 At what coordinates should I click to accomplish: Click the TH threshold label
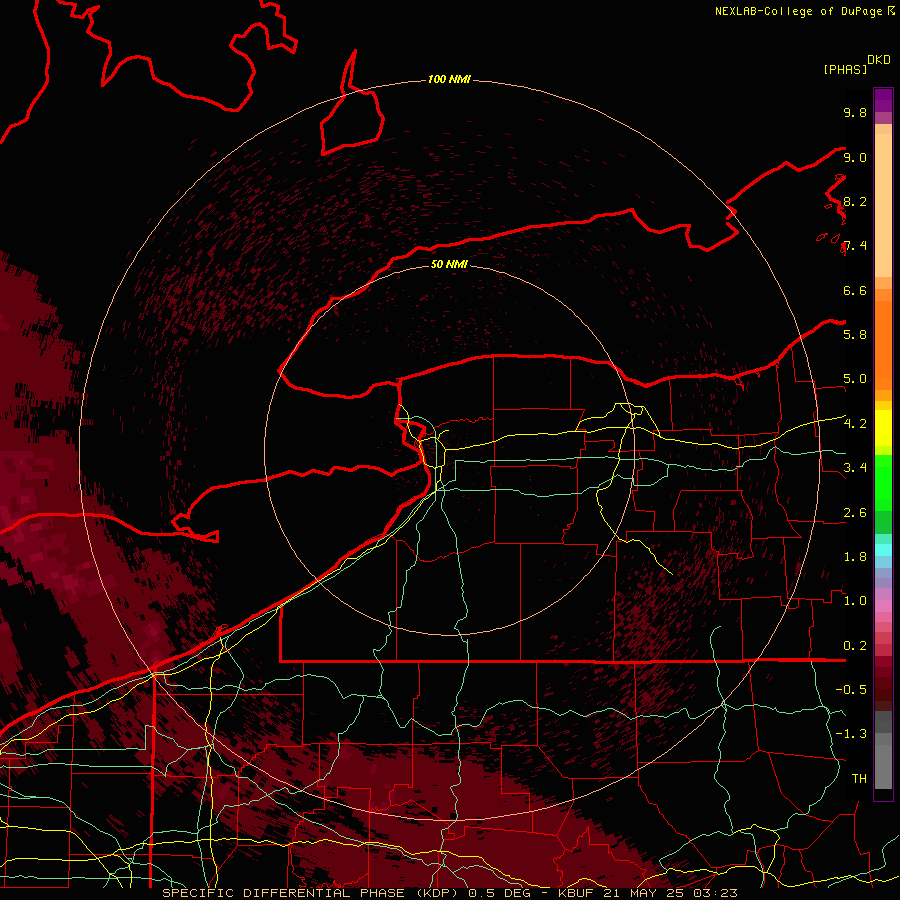pyautogui.click(x=859, y=779)
